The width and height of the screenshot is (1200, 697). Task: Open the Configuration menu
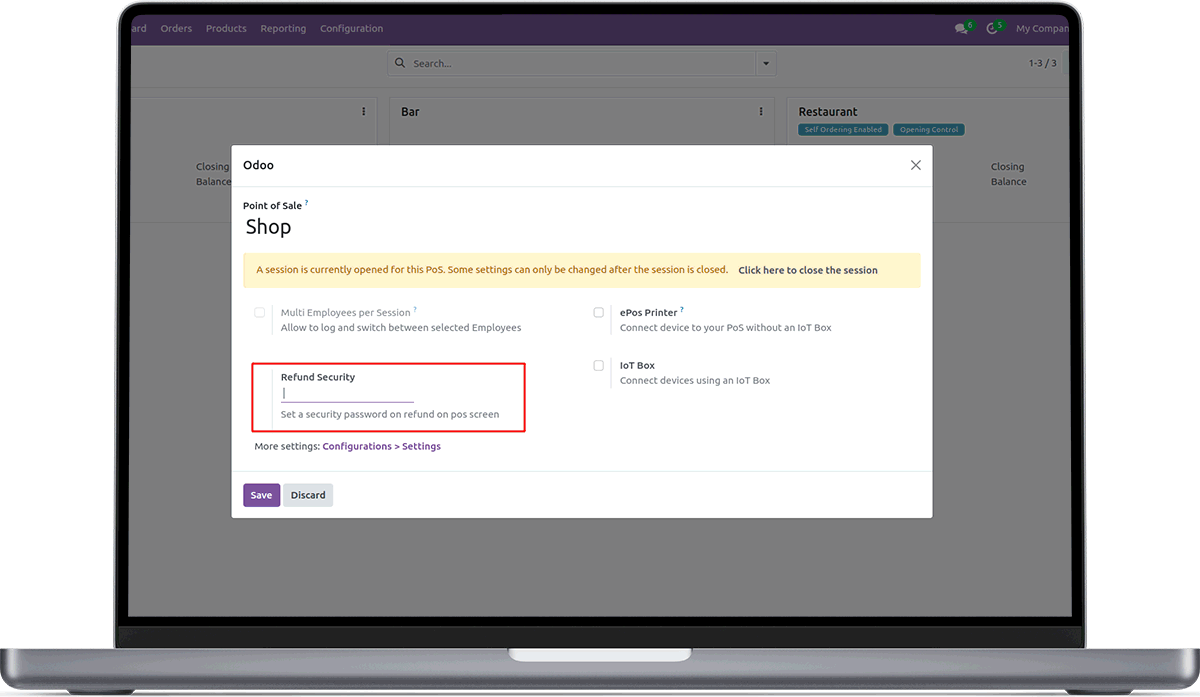(x=351, y=29)
